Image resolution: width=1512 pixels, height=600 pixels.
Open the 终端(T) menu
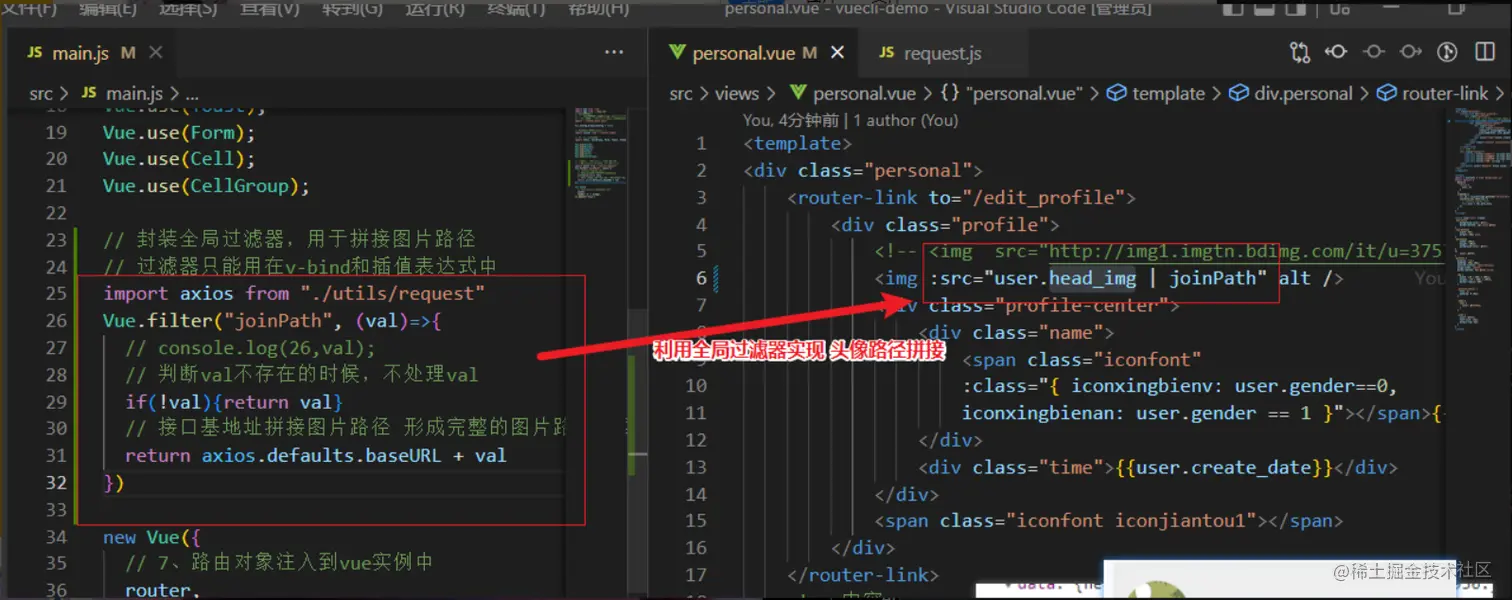tap(517, 9)
